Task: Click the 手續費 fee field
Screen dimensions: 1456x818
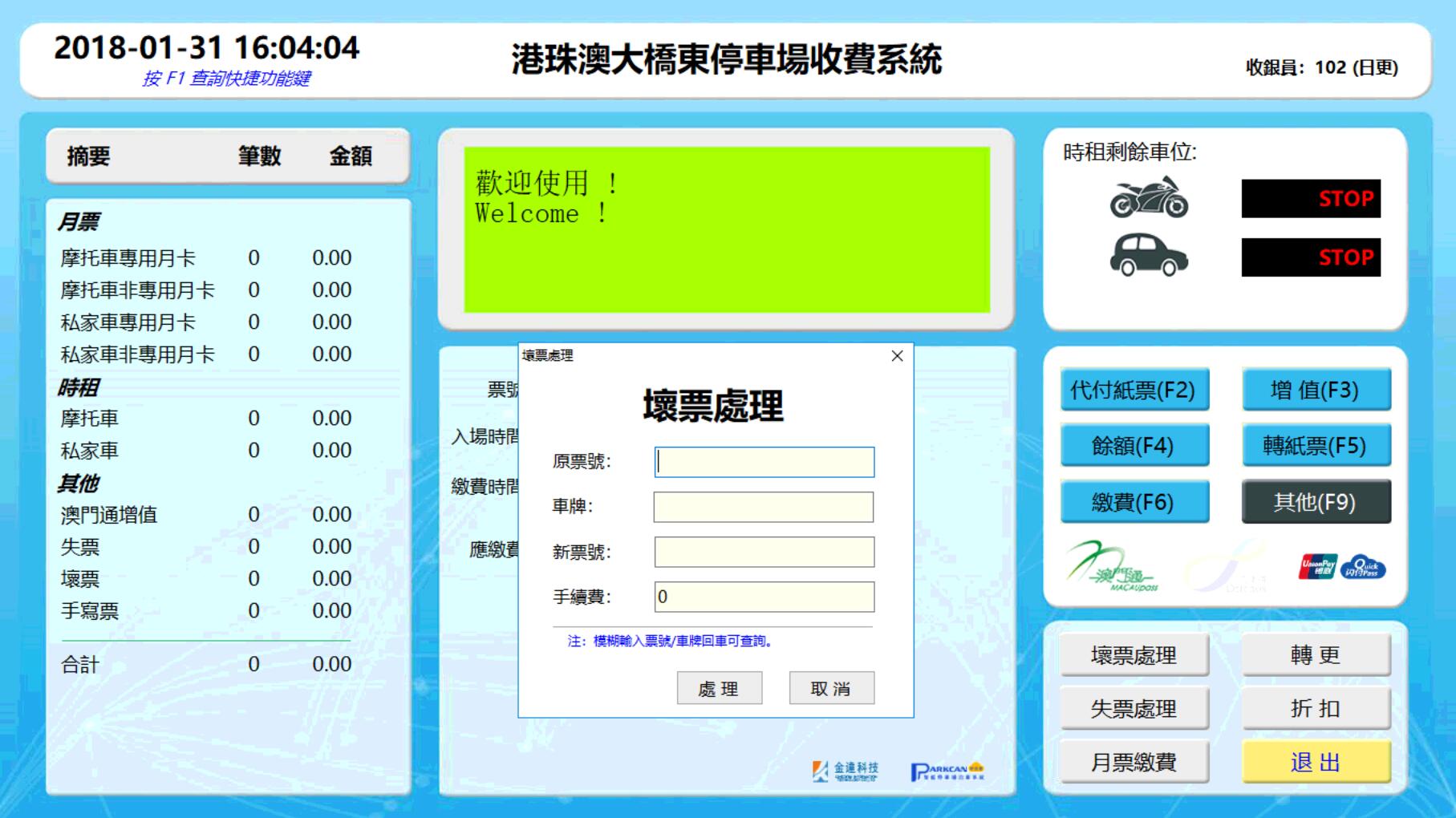Action: pyautogui.click(x=764, y=597)
